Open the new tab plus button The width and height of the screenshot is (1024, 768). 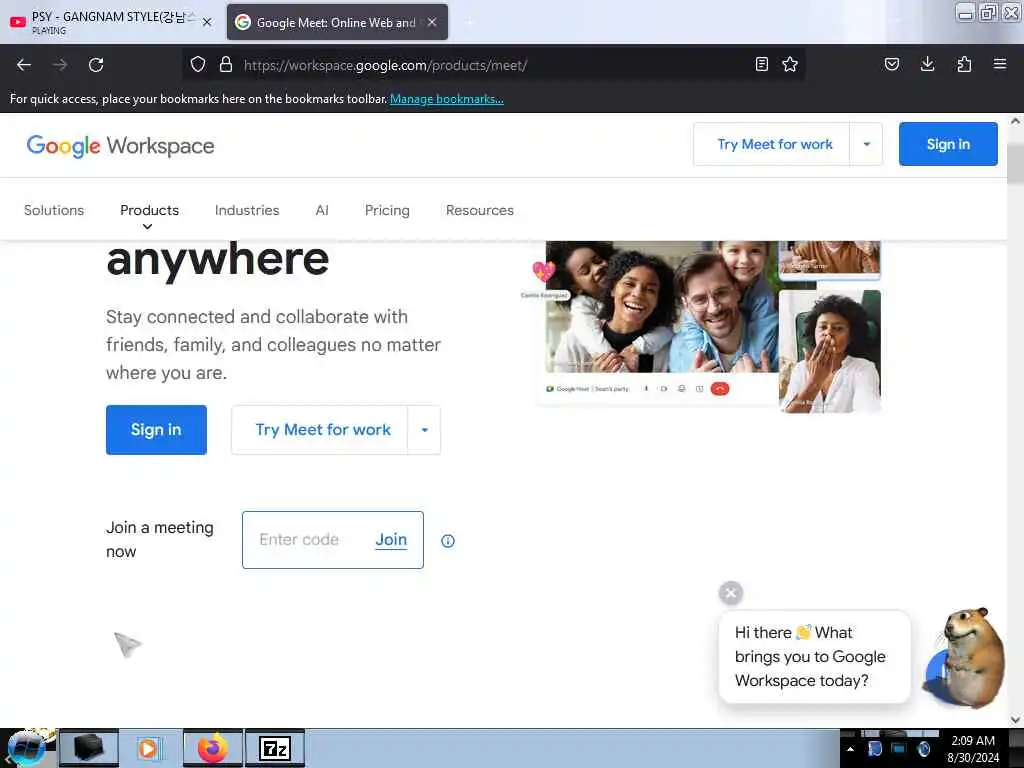[469, 22]
